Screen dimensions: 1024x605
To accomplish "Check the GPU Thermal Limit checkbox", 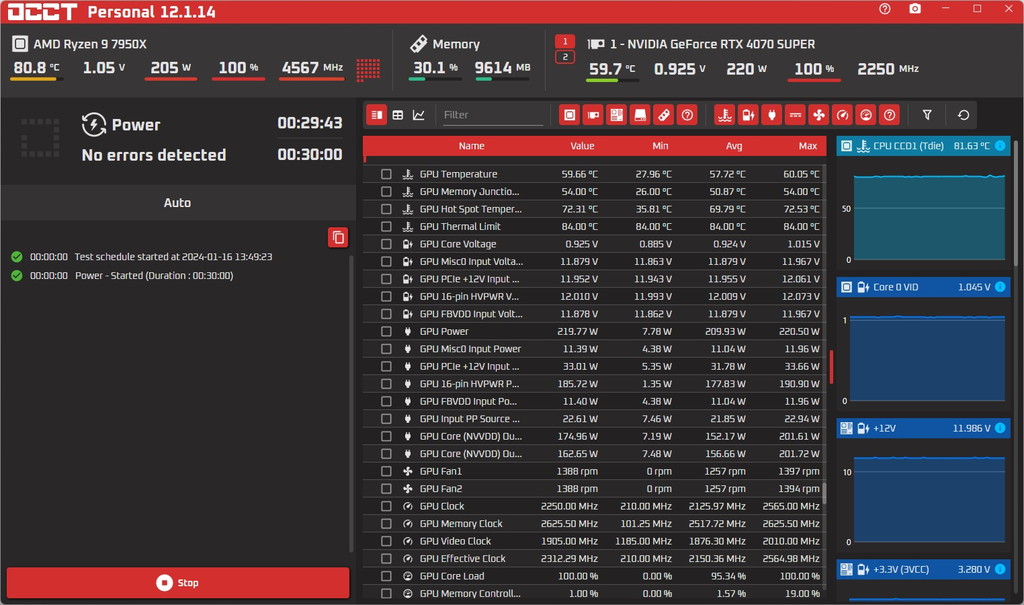I will click(386, 227).
